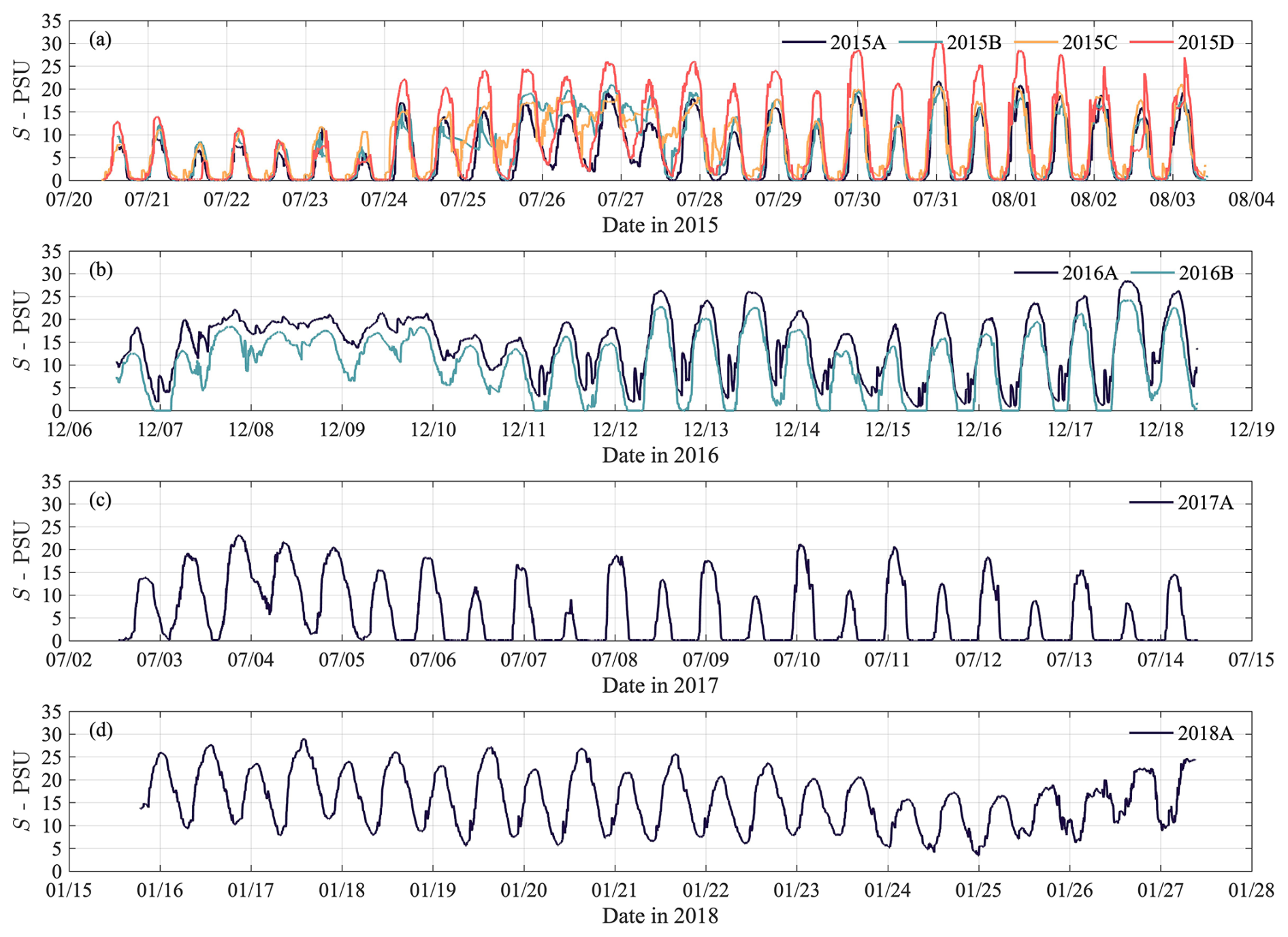The height and width of the screenshot is (937, 1288).
Task: Click the 'Date in 2017' axis title
Action: pyautogui.click(x=660, y=685)
